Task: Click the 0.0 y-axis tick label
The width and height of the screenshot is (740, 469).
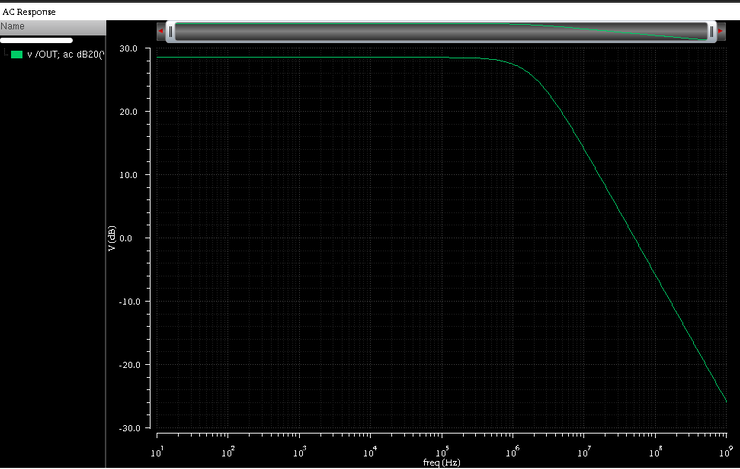Action: point(126,238)
